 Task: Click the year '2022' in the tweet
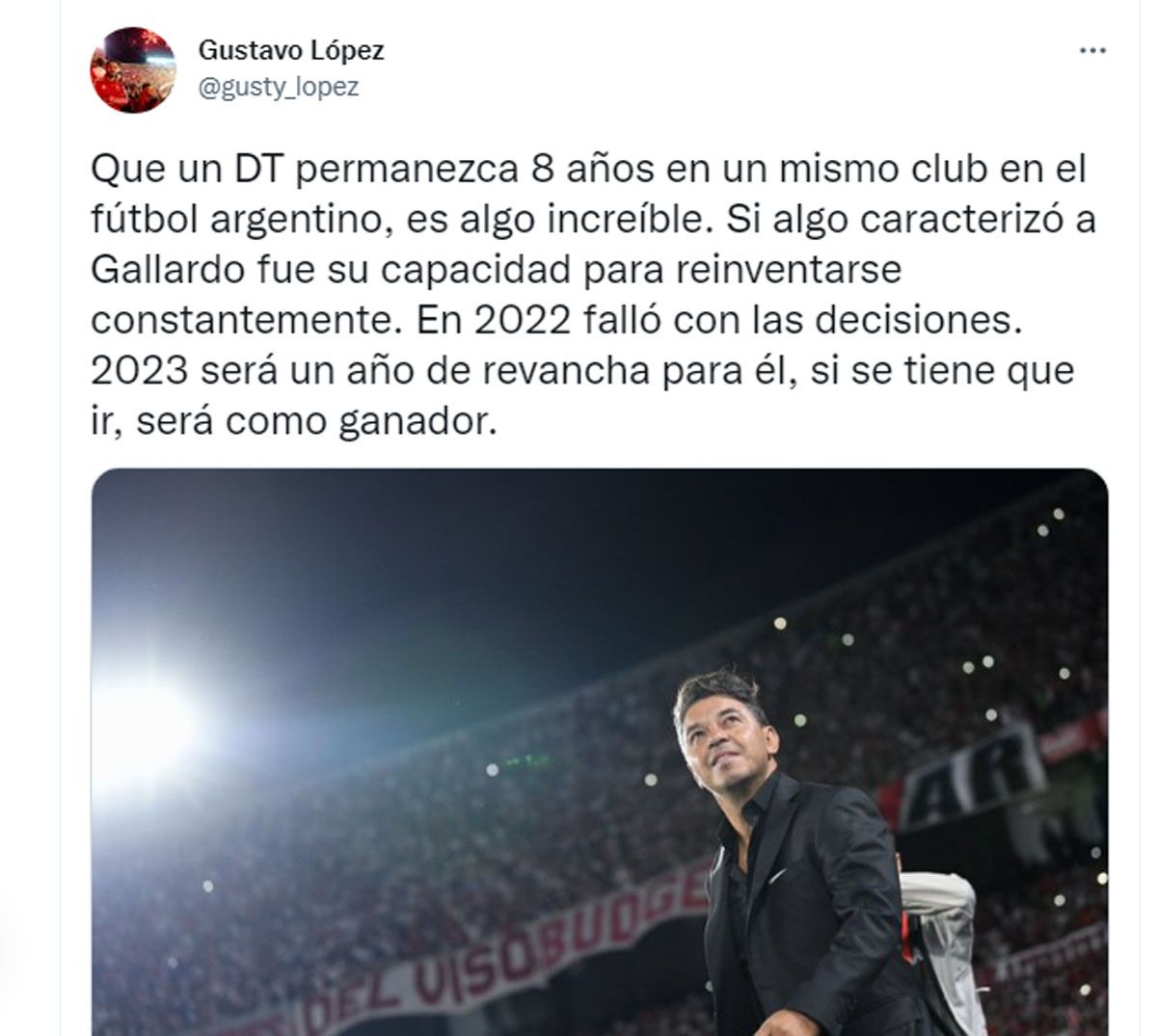522,321
